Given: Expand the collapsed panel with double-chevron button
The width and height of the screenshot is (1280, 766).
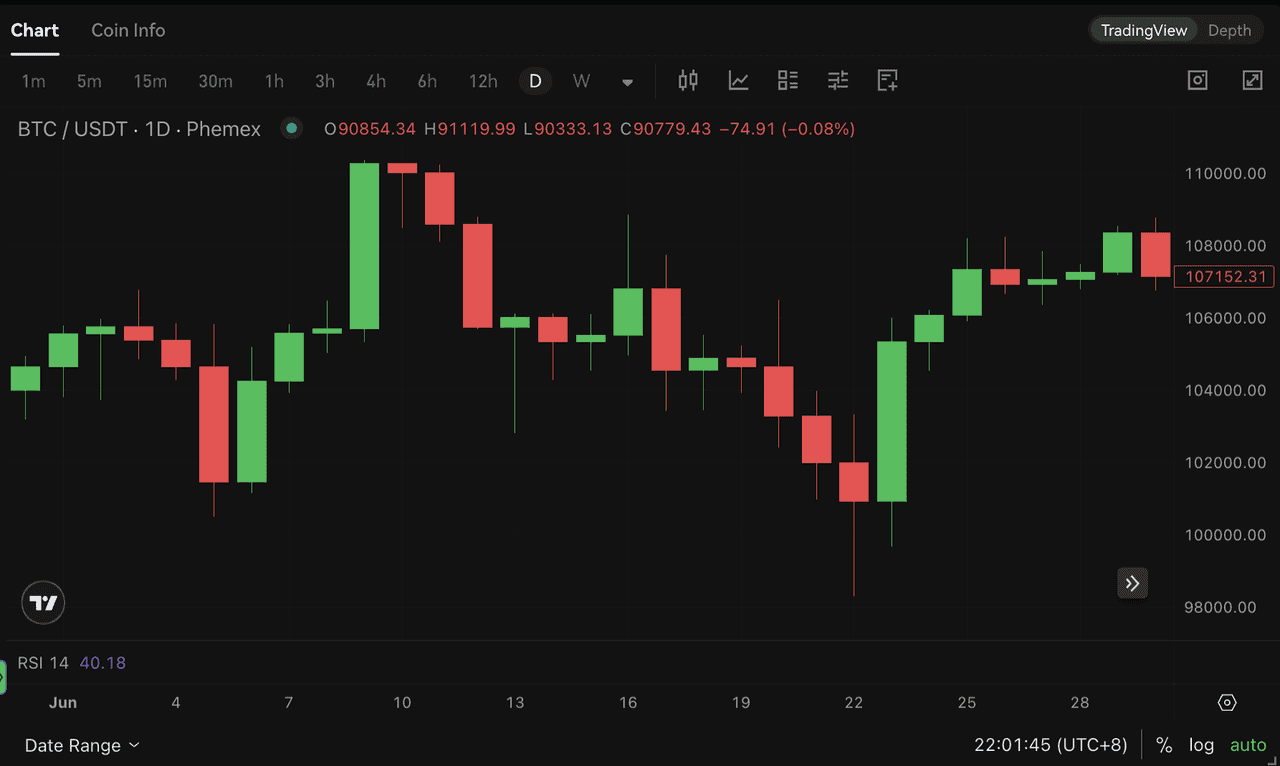Looking at the screenshot, I should 1132,583.
